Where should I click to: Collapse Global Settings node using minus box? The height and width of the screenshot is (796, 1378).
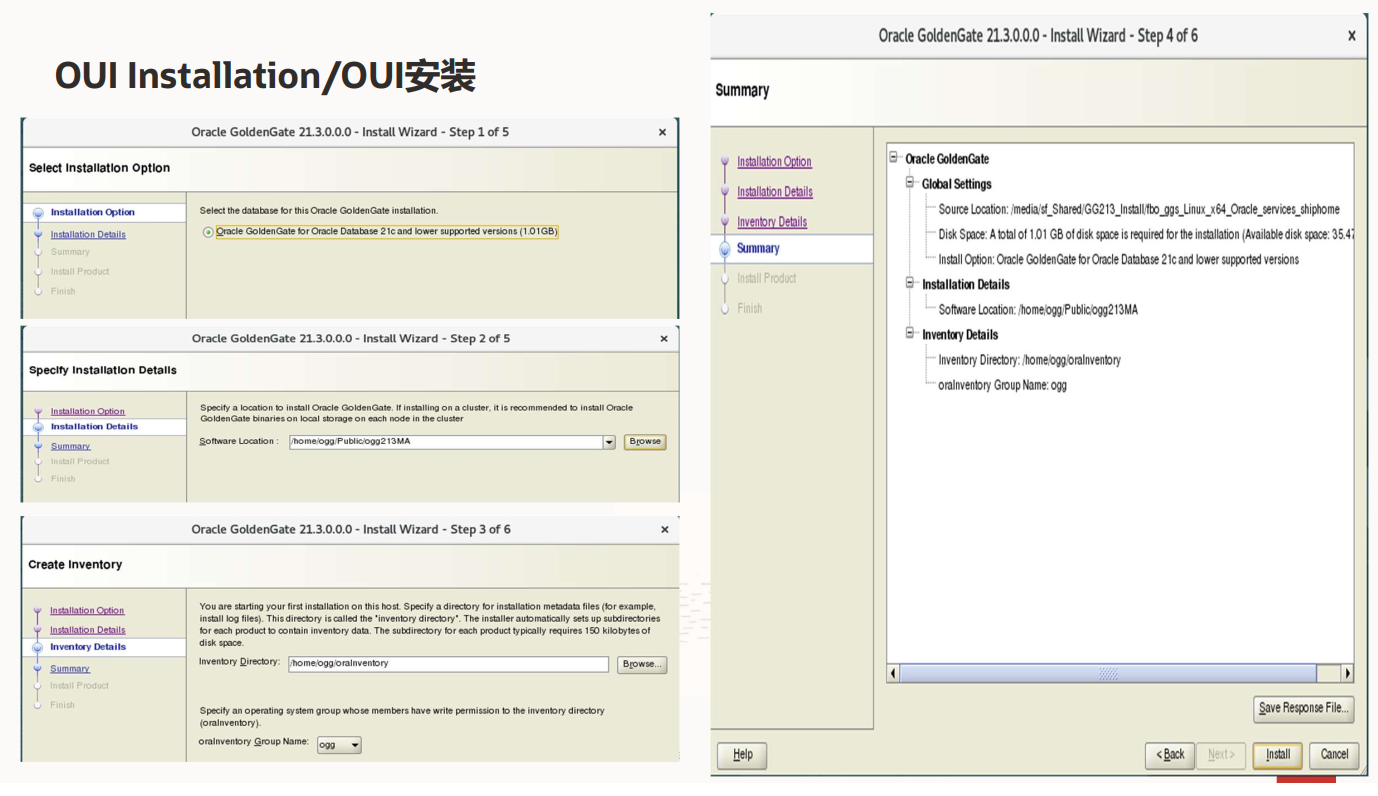[910, 183]
